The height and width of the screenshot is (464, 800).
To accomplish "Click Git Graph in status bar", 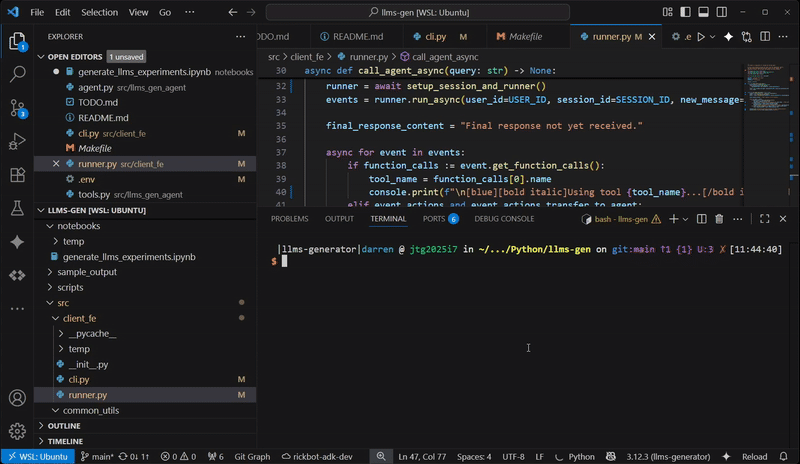I will coord(251,456).
